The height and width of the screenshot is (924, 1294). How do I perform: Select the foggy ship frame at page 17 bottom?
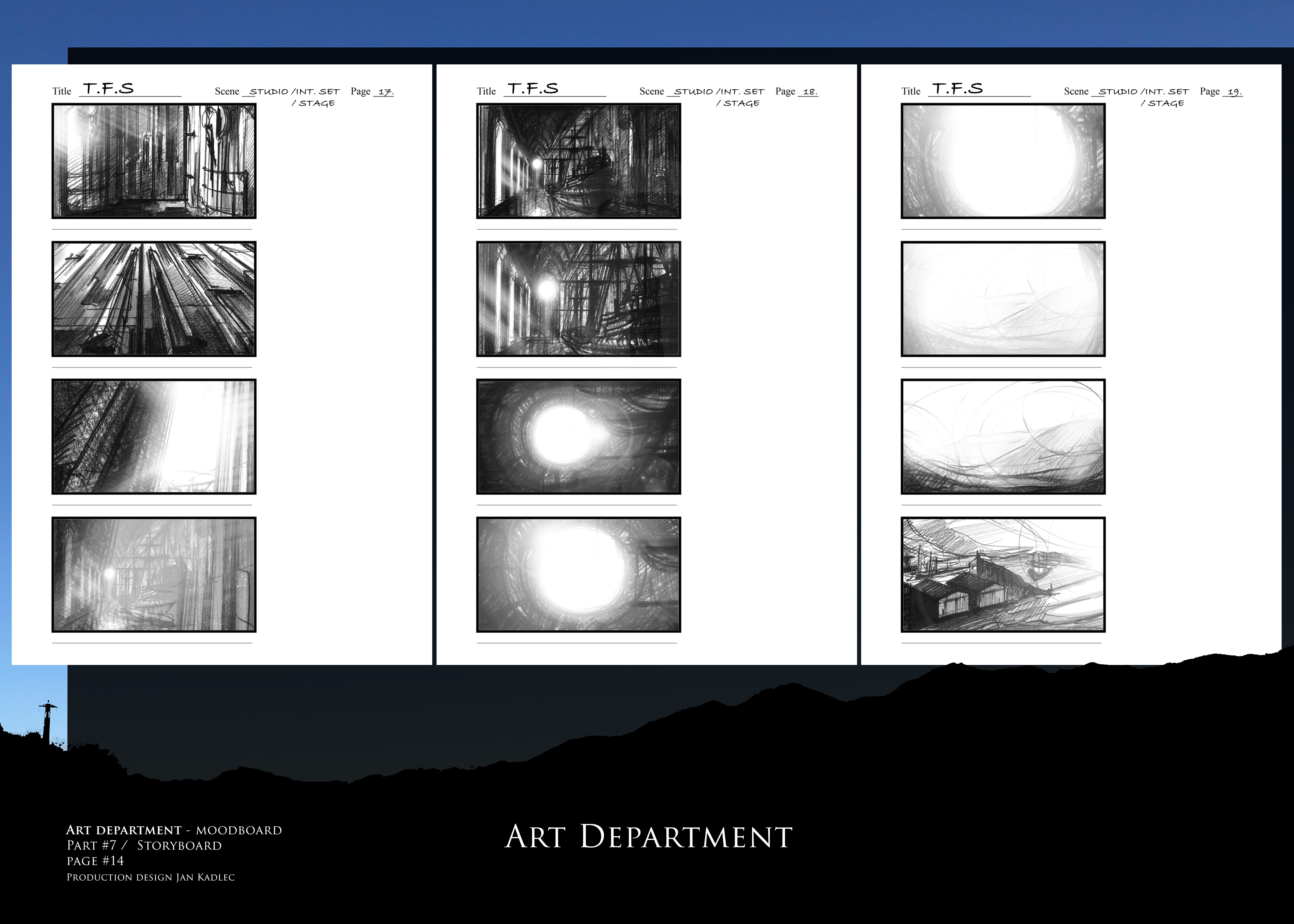point(154,574)
